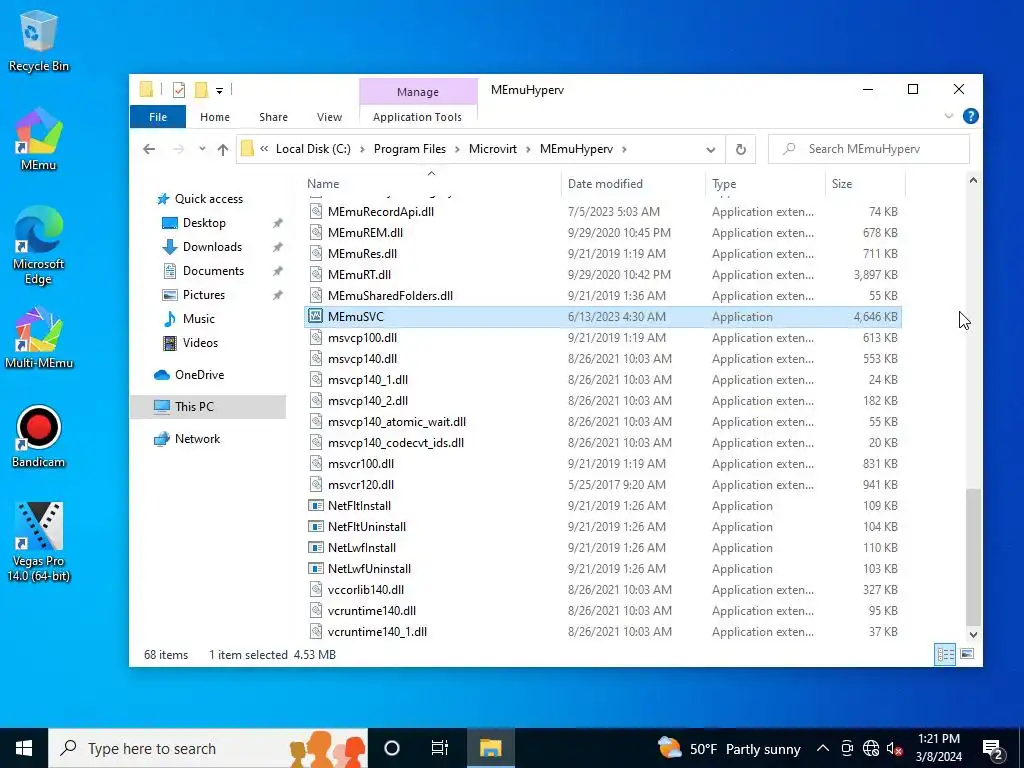Click the Properties icon in quick access toolbar
This screenshot has width=1024, height=768.
[x=178, y=90]
